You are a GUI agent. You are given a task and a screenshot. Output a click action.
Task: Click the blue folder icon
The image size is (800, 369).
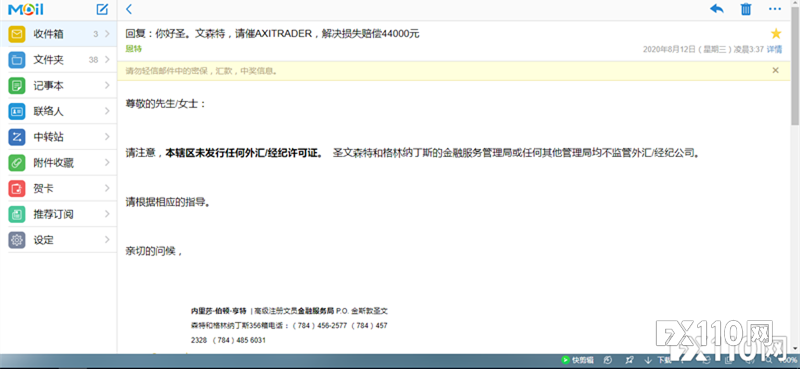[17, 60]
